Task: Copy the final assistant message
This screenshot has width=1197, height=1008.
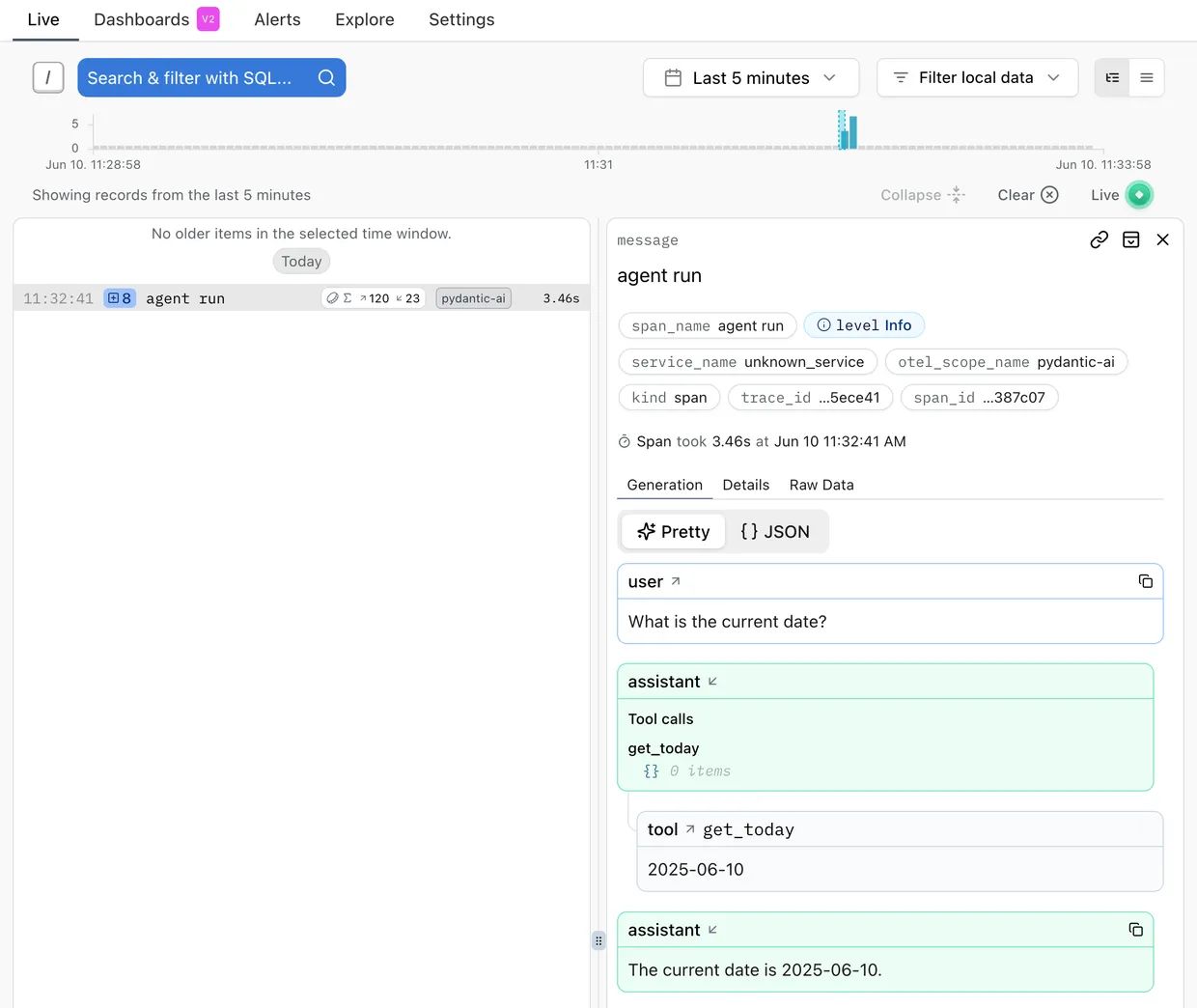Action: coord(1135,930)
